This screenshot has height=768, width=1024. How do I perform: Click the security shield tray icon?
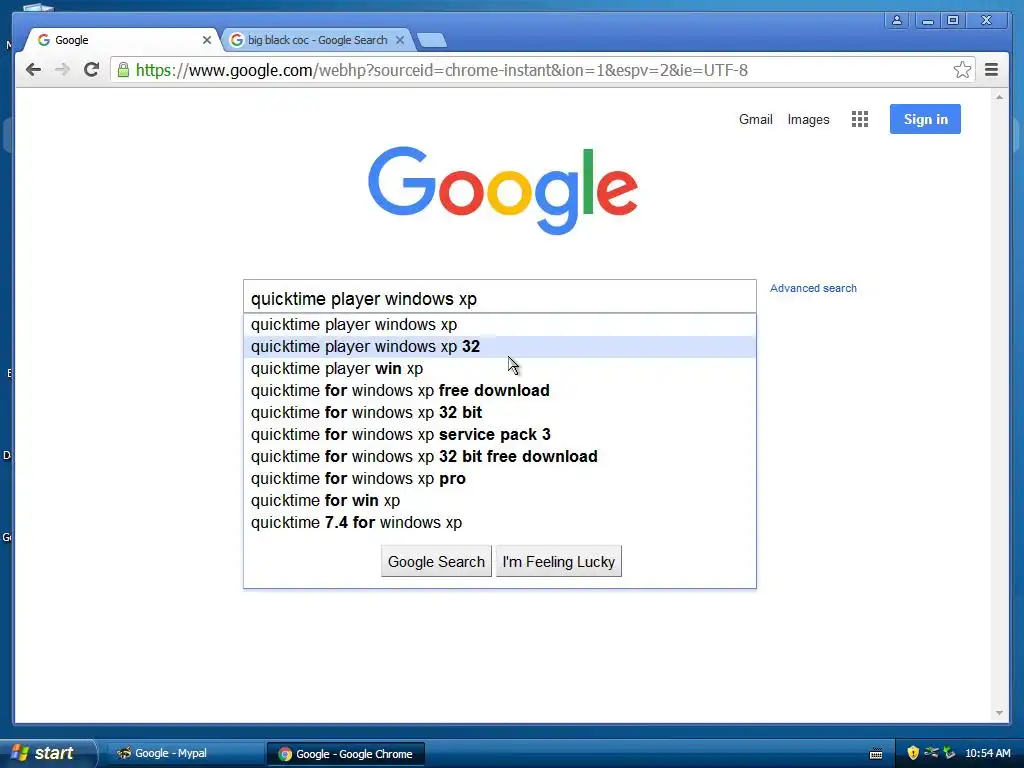click(x=913, y=754)
